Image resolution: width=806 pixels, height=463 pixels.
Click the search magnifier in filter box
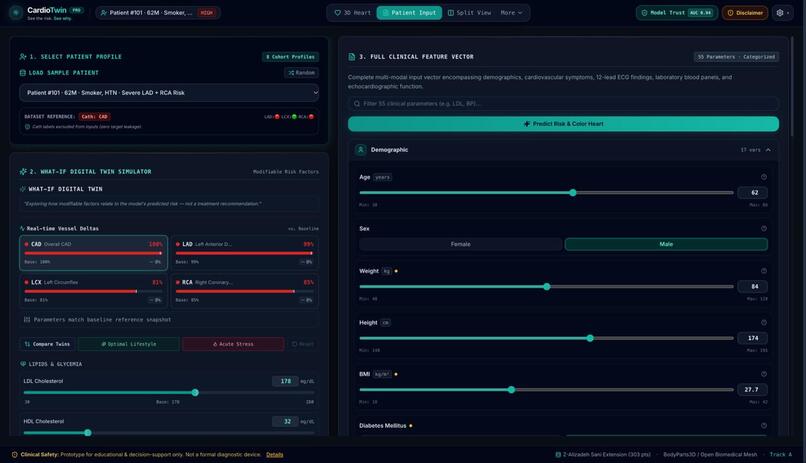point(357,104)
